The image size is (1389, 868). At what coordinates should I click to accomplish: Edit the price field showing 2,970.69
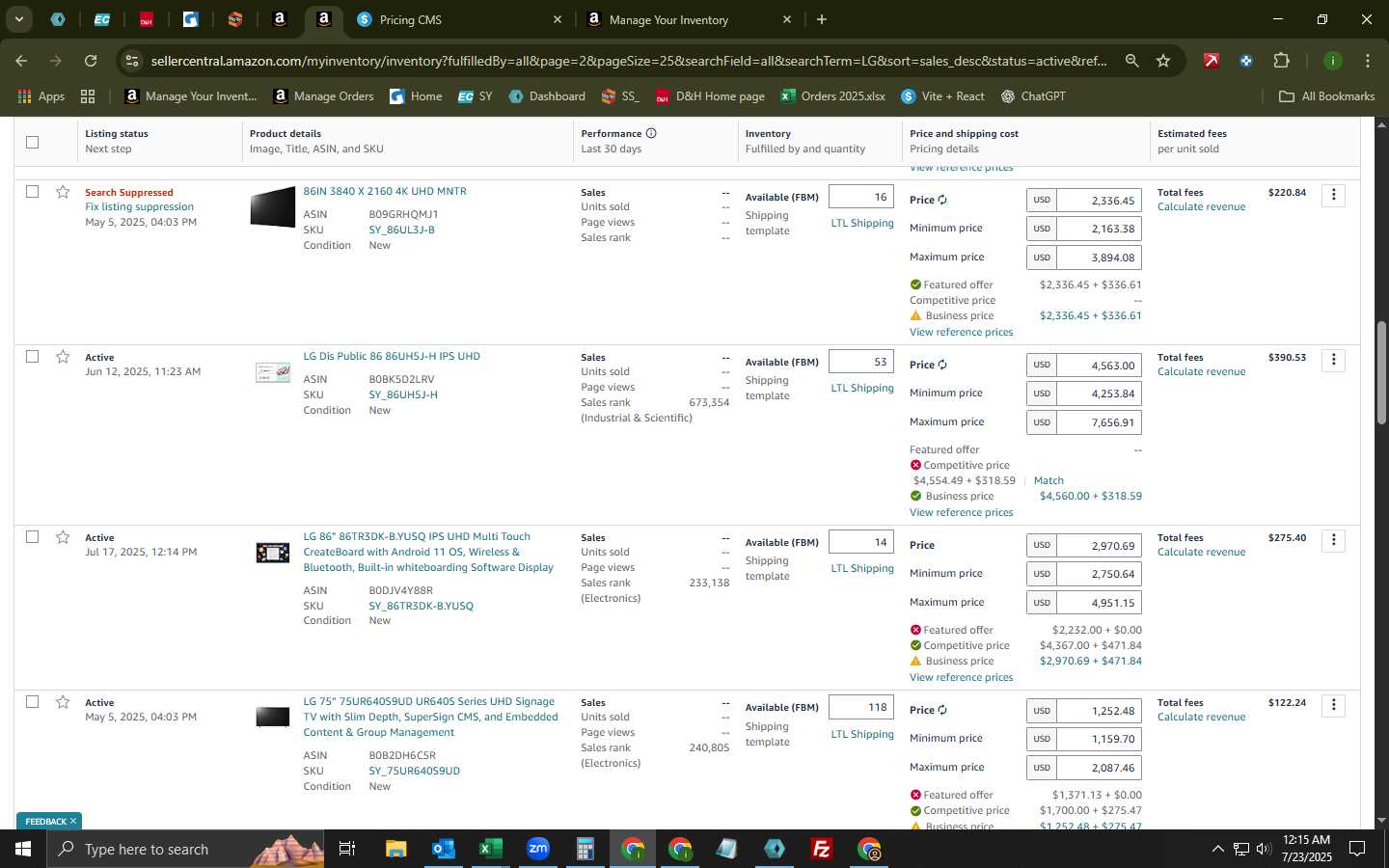point(1100,545)
